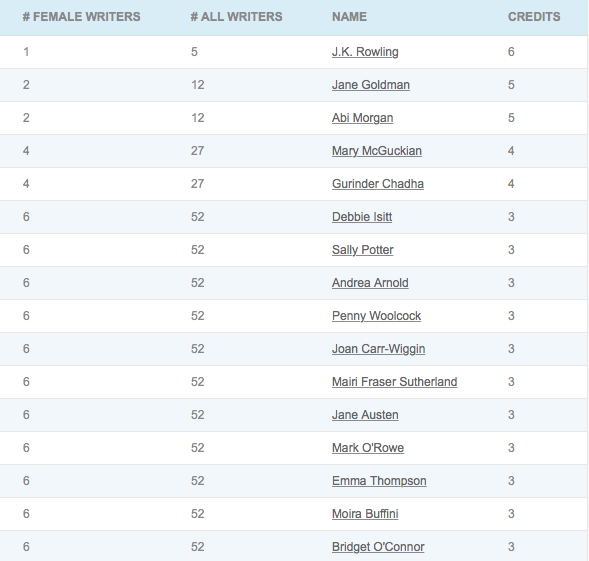Open the Joan Carr-Wiggin link
This screenshot has height=561, width=589.
click(379, 349)
